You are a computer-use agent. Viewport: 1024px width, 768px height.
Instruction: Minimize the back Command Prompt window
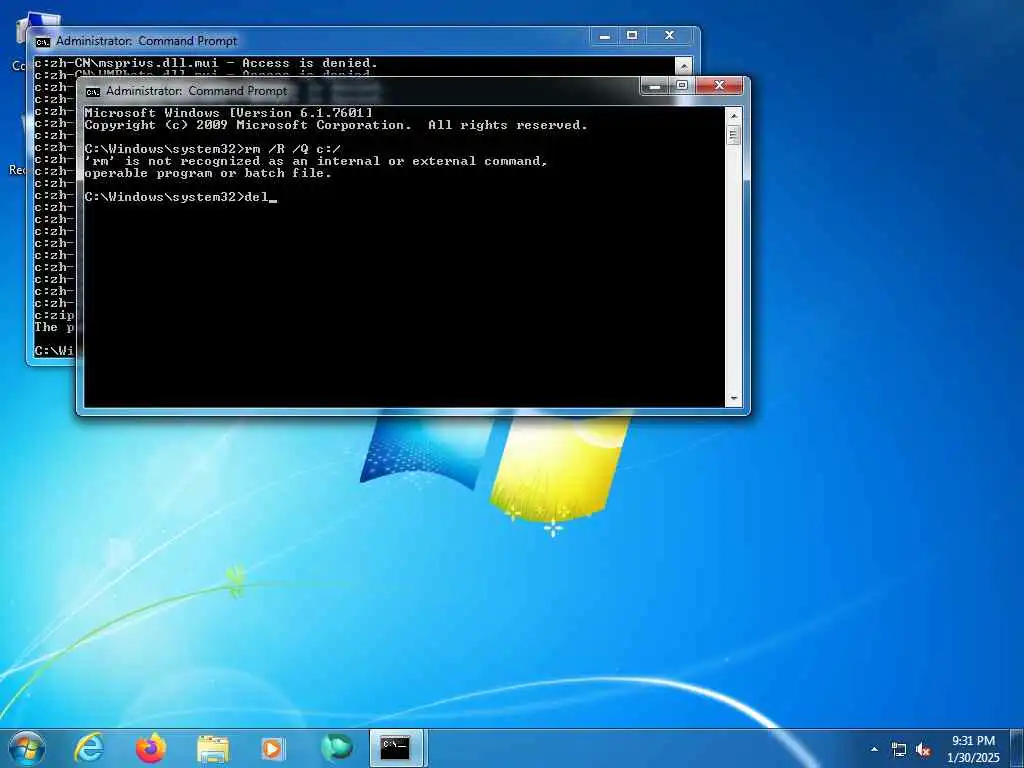[x=605, y=36]
